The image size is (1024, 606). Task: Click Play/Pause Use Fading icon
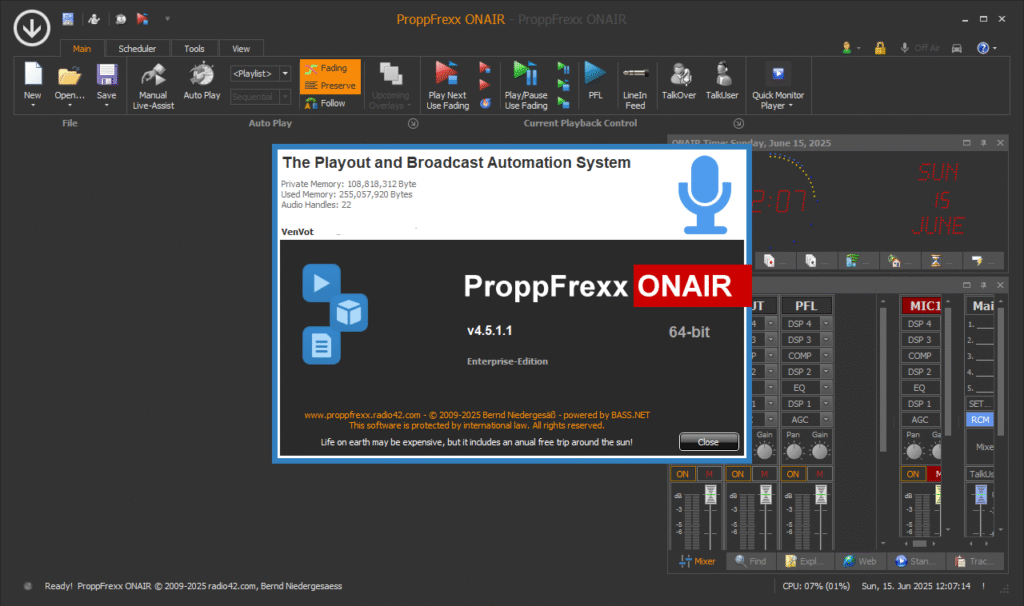pos(525,76)
